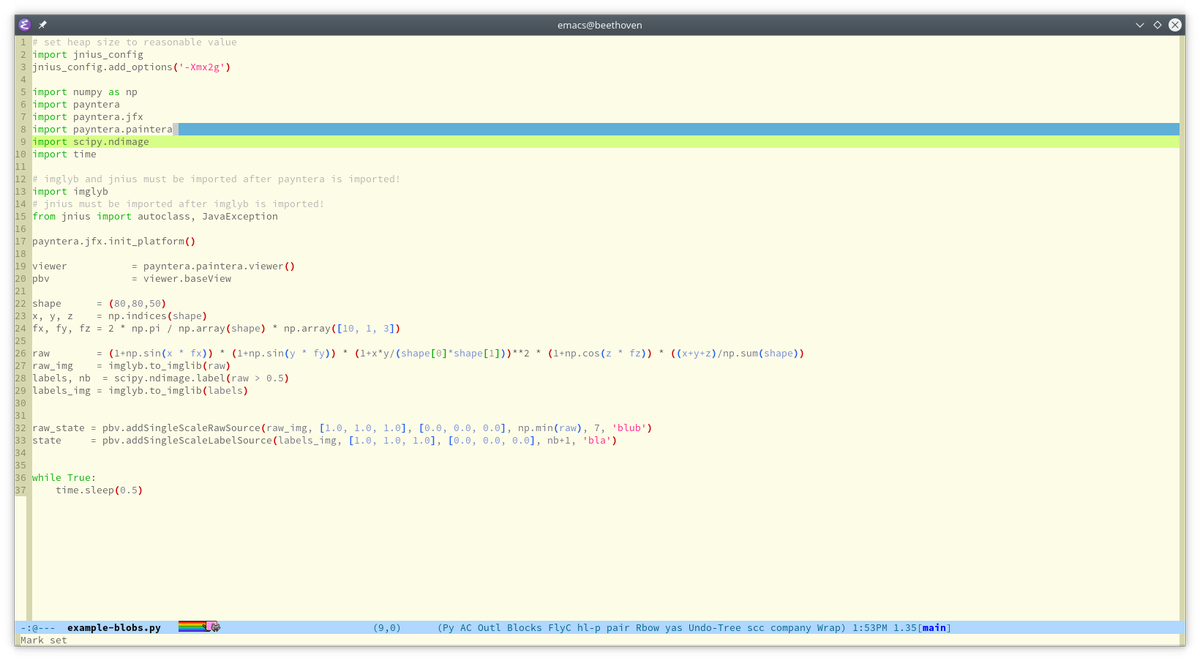The height and width of the screenshot is (661, 1200).
Task: Click the Blocks minor mode indicator
Action: pyautogui.click(x=524, y=628)
